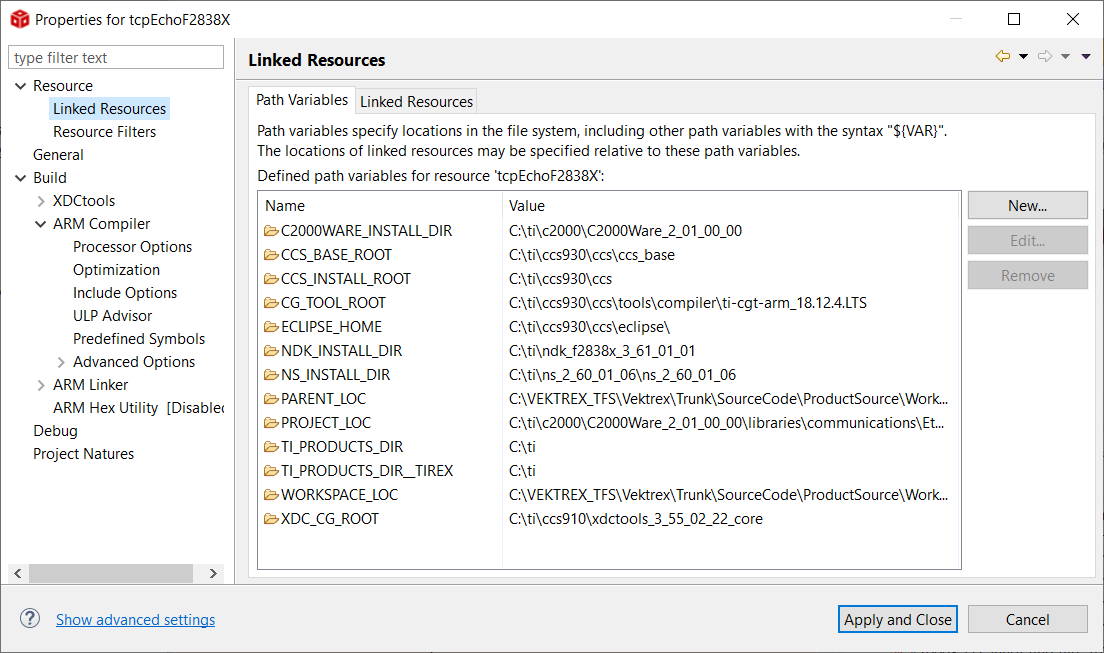Viewport: 1104px width, 653px height.
Task: Expand the ARM Linker node
Action: pos(41,385)
